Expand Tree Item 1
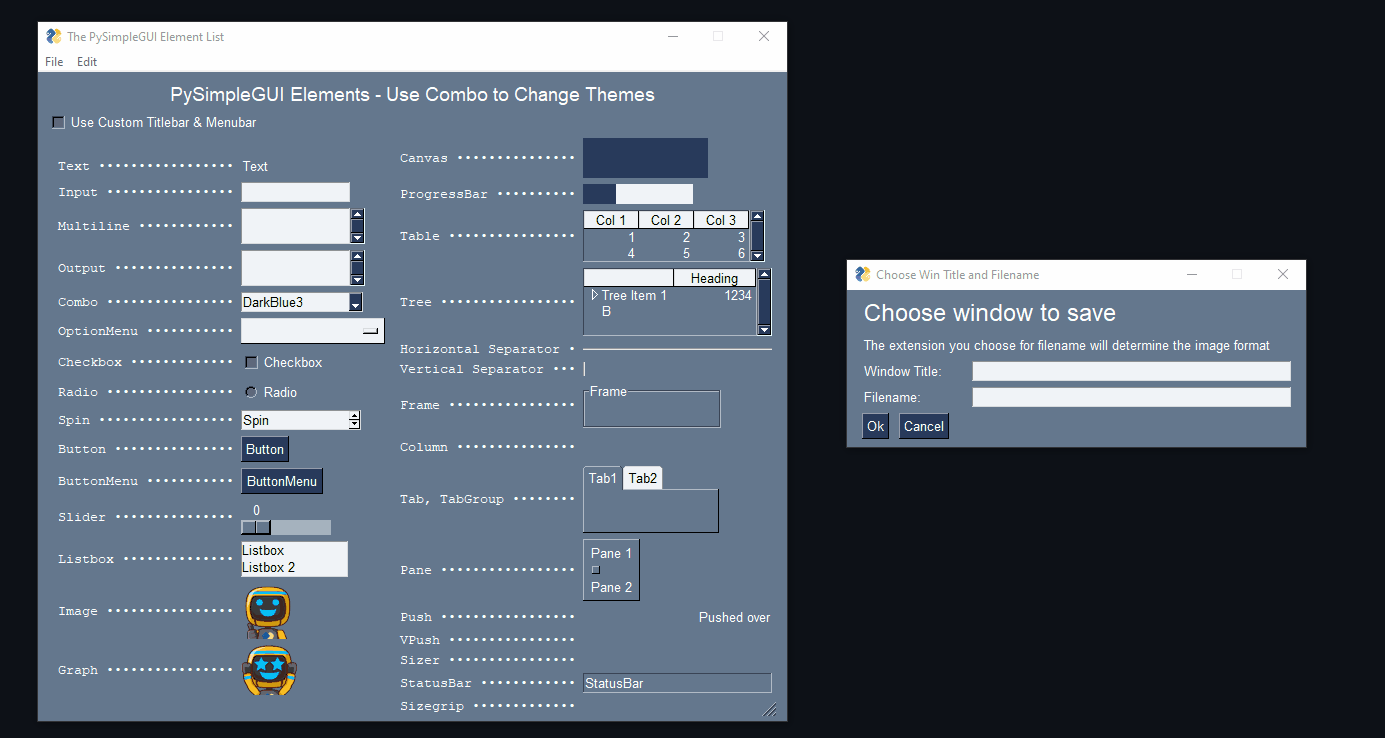Screen dimensions: 1385x738 click(x=594, y=295)
